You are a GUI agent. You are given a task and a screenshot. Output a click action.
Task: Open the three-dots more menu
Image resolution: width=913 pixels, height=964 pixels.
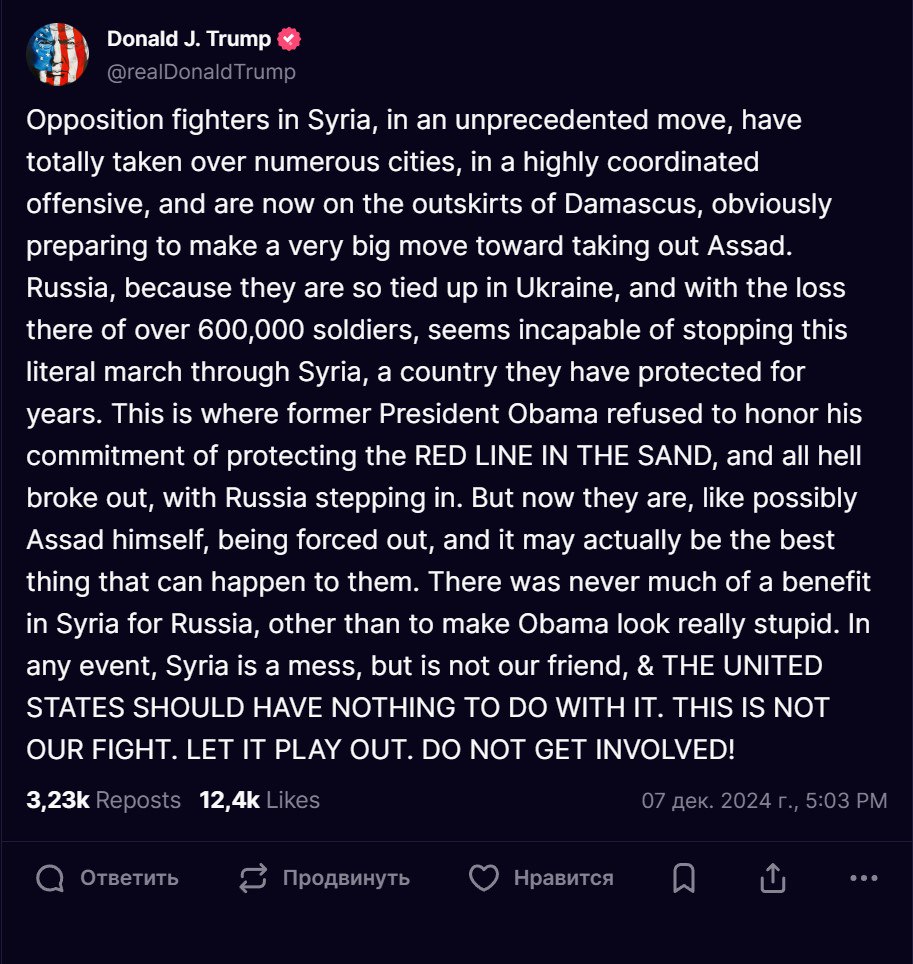[x=864, y=878]
